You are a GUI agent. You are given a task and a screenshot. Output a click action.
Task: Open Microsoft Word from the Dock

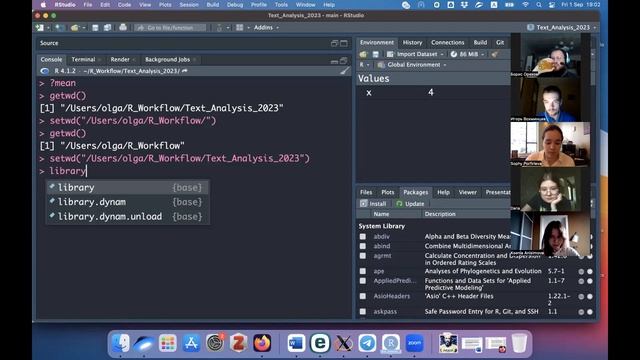click(296, 343)
